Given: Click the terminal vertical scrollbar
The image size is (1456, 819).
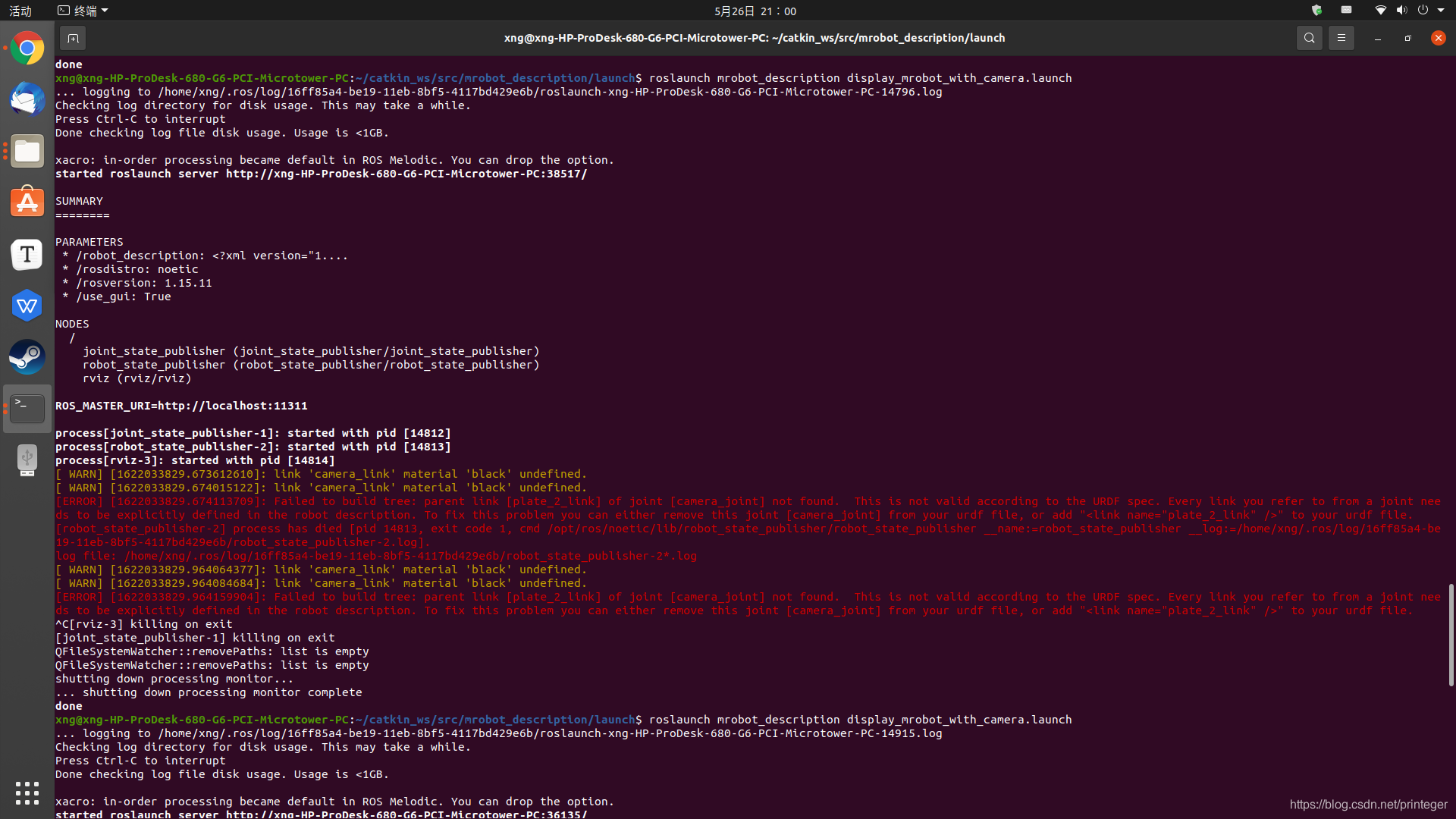Looking at the screenshot, I should tap(1451, 634).
